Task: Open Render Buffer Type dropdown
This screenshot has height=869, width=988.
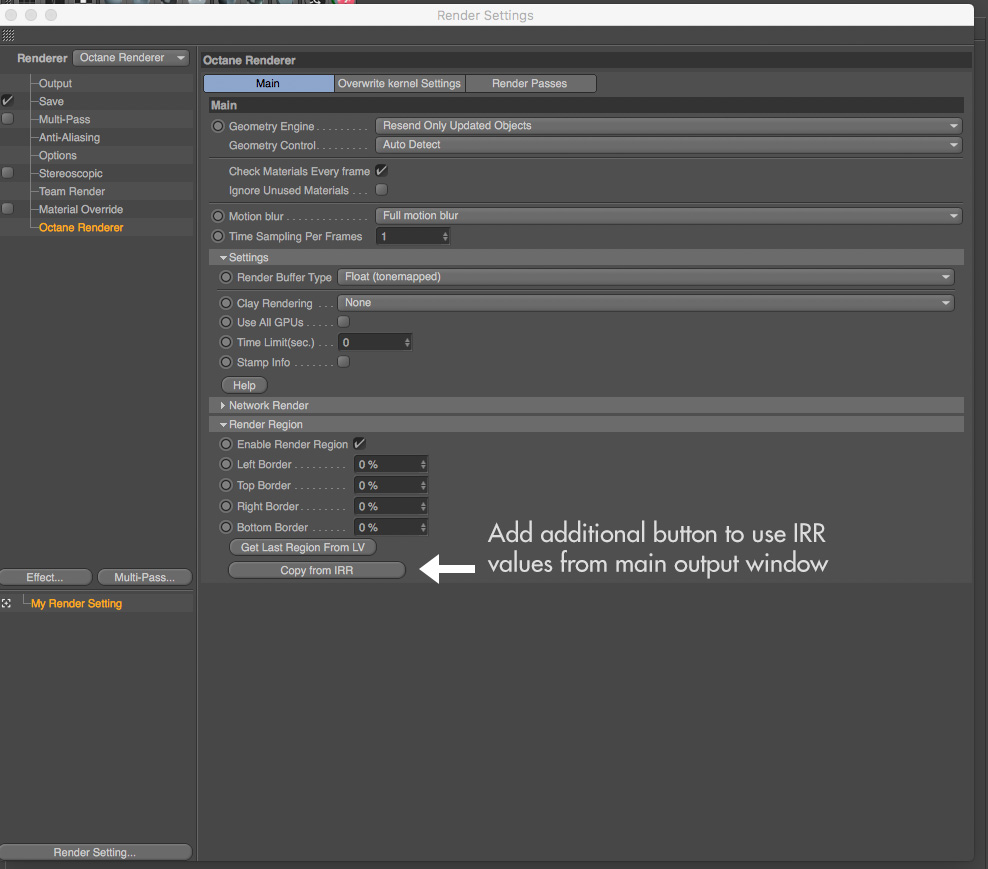Action: [646, 277]
